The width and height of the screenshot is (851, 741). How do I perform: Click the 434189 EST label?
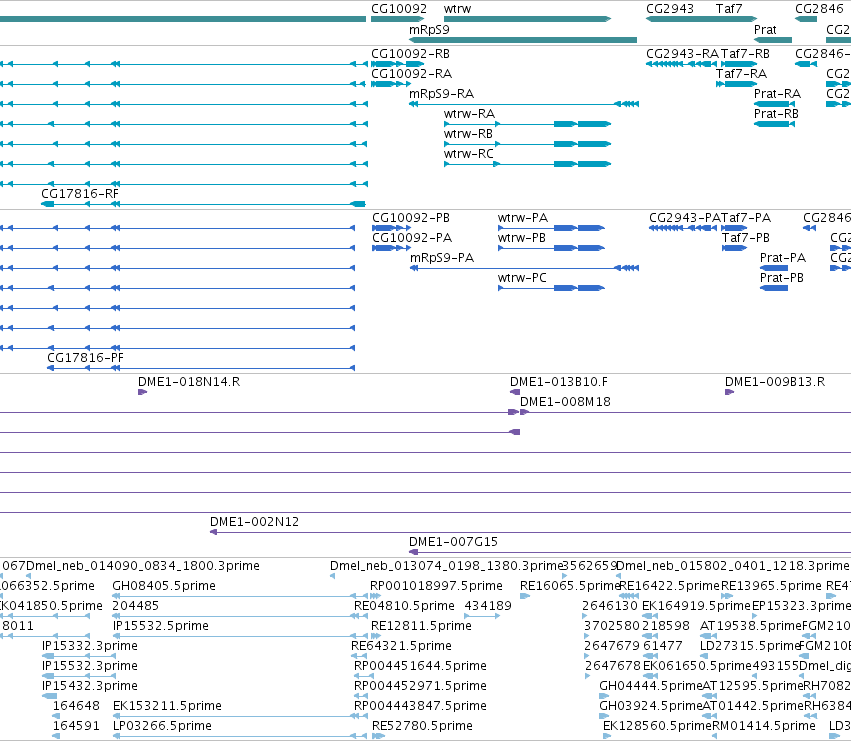point(488,606)
